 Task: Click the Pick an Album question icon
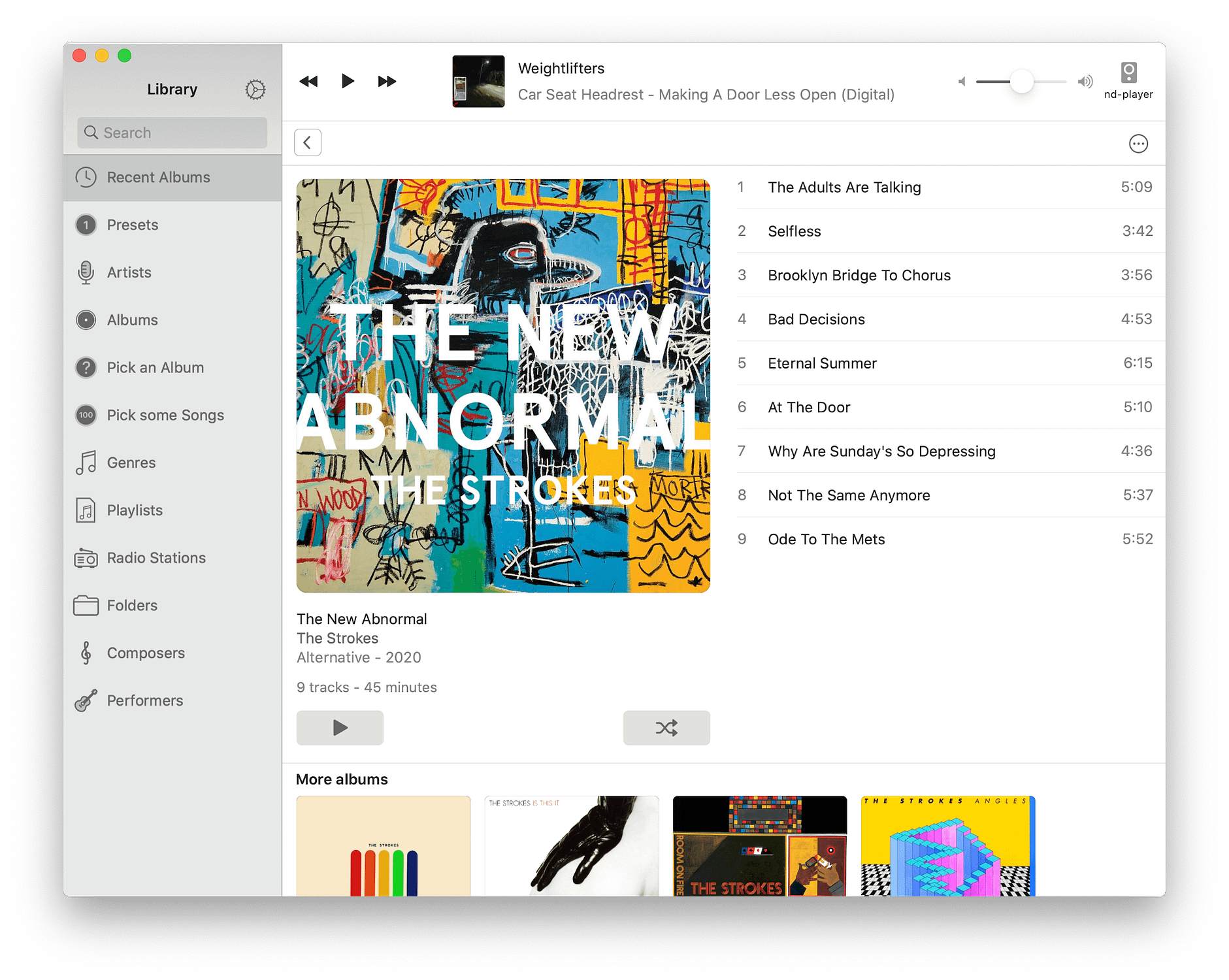86,368
